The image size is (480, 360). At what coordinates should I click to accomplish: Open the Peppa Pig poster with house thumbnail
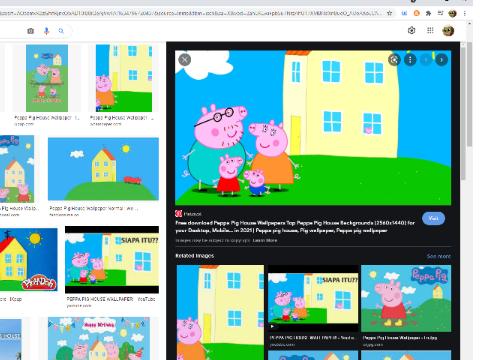click(x=17, y=169)
